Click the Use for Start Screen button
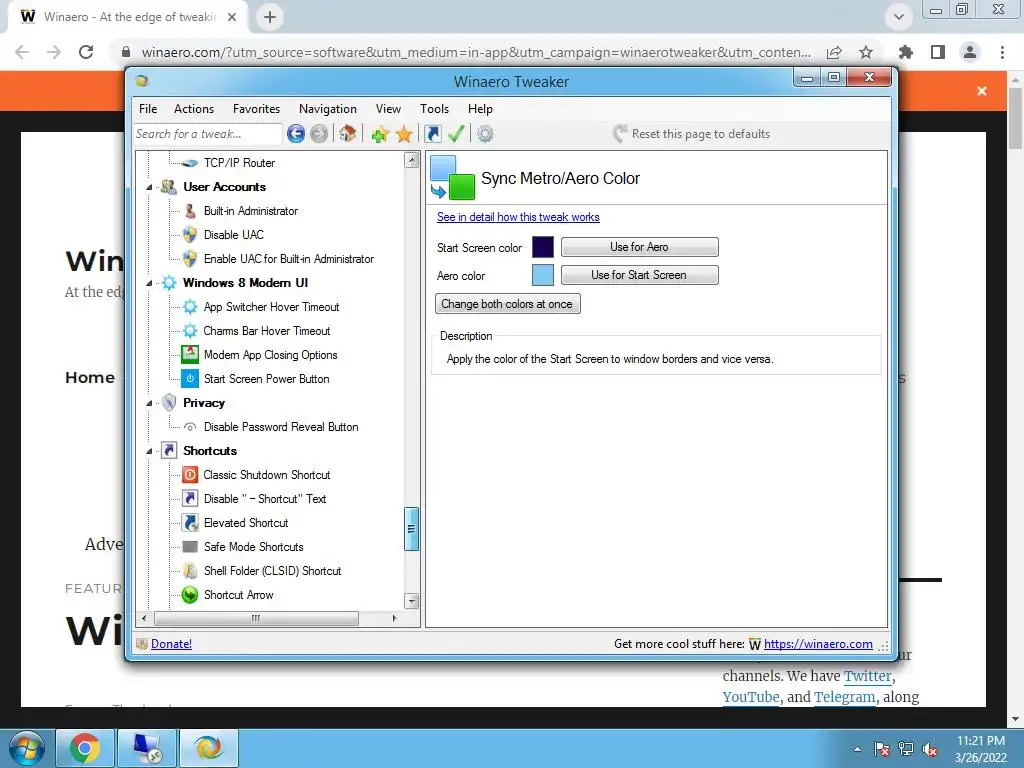The width and height of the screenshot is (1024, 768). click(639, 275)
